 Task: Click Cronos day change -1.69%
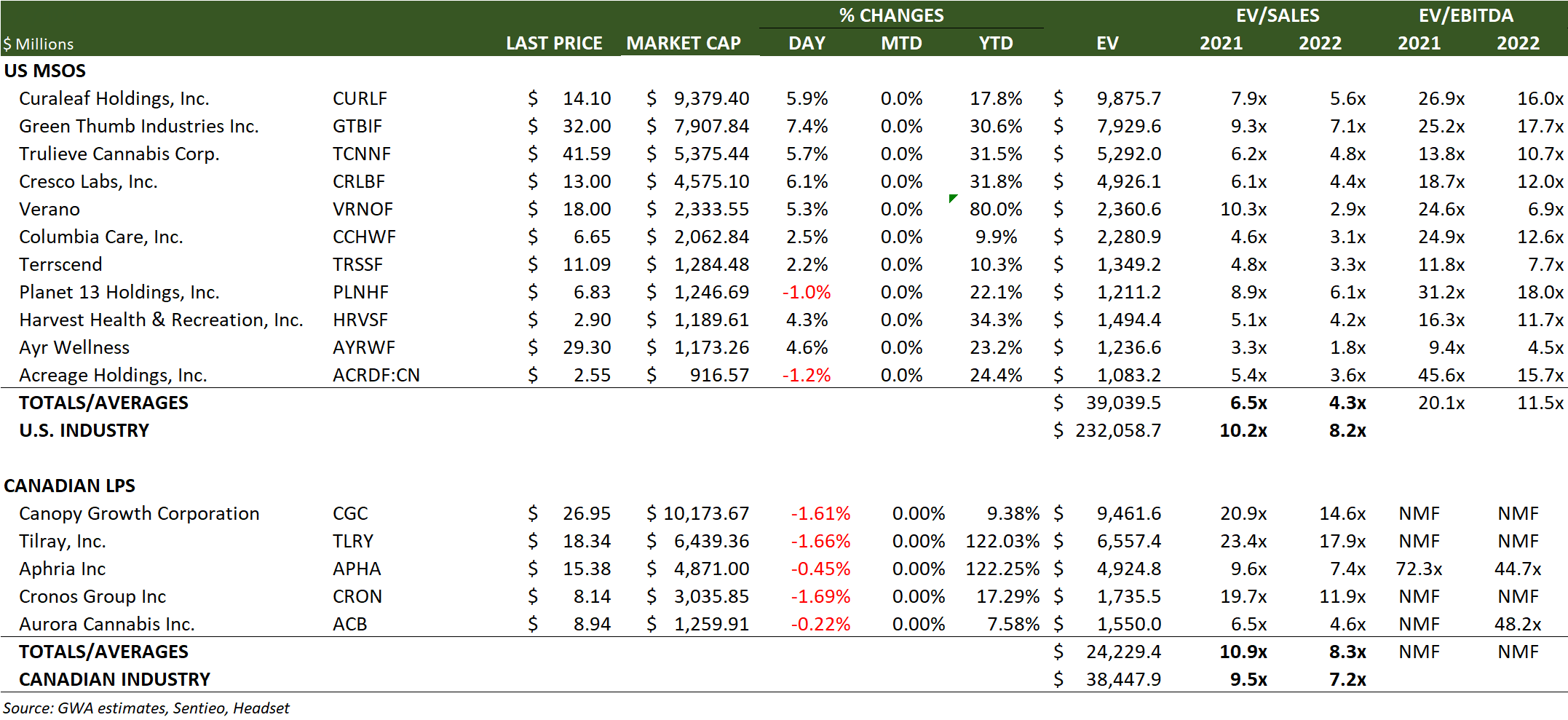(x=820, y=596)
